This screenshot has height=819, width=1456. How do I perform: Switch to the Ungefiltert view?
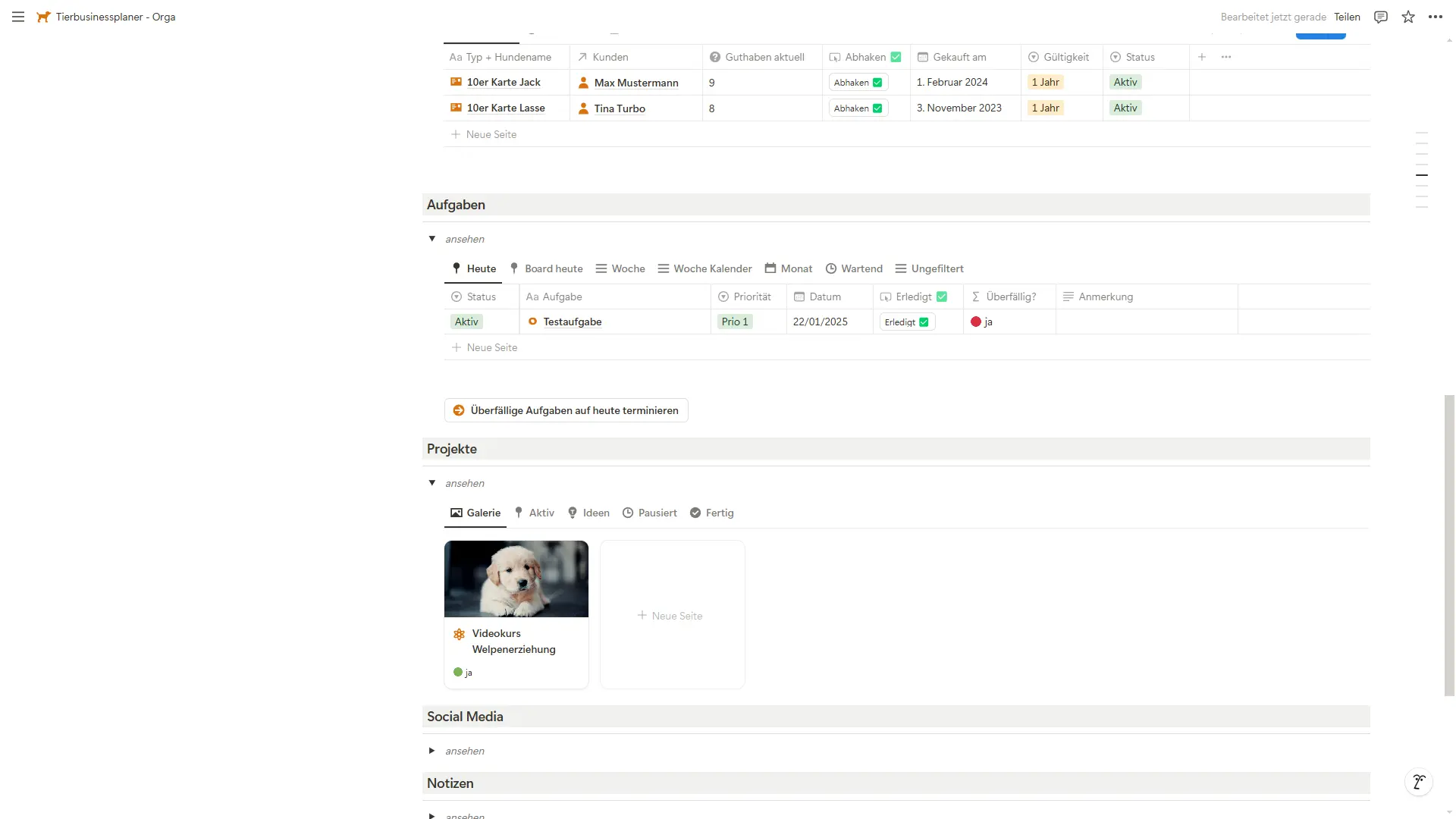[930, 268]
